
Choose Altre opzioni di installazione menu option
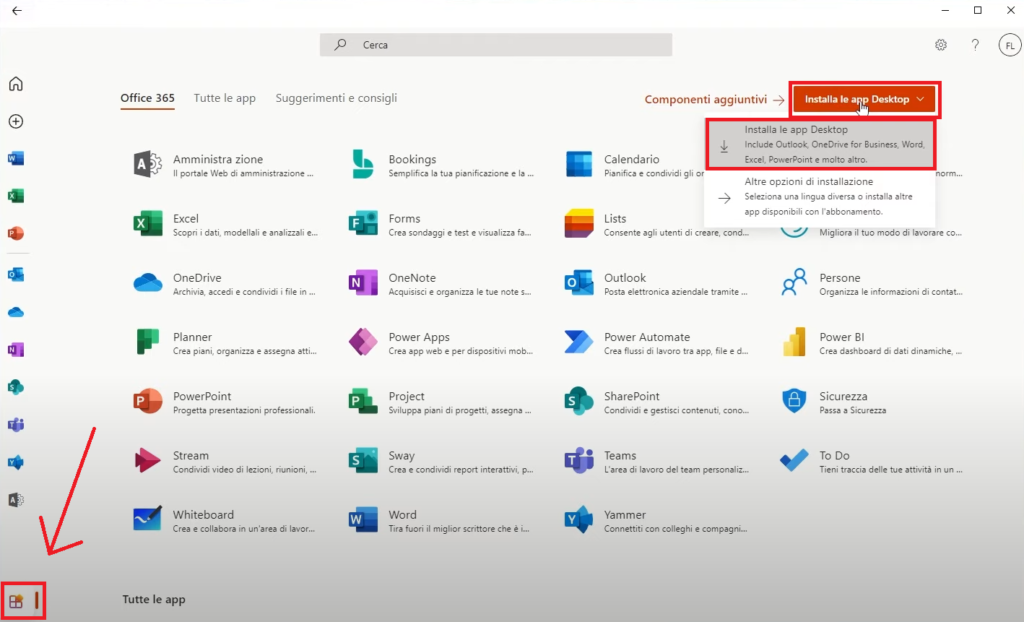(820, 197)
